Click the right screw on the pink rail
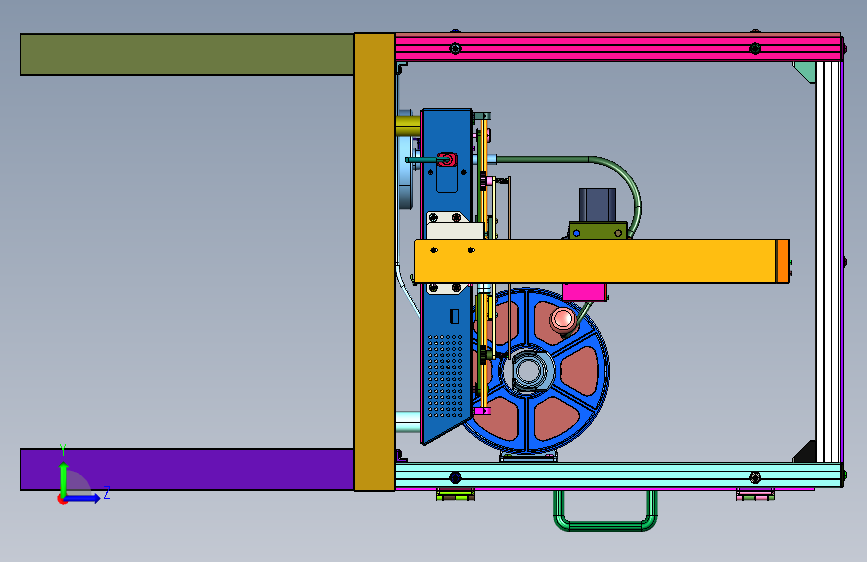867x562 pixels. [755, 49]
